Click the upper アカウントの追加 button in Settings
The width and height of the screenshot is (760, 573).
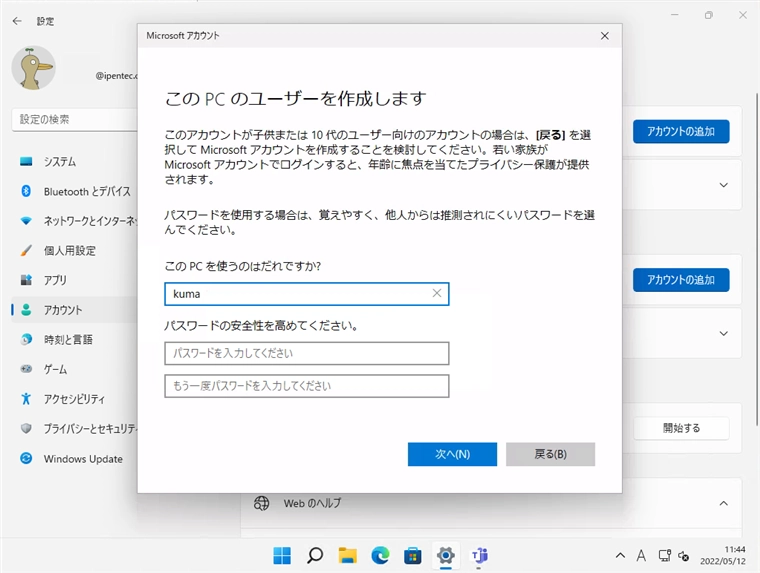[681, 131]
